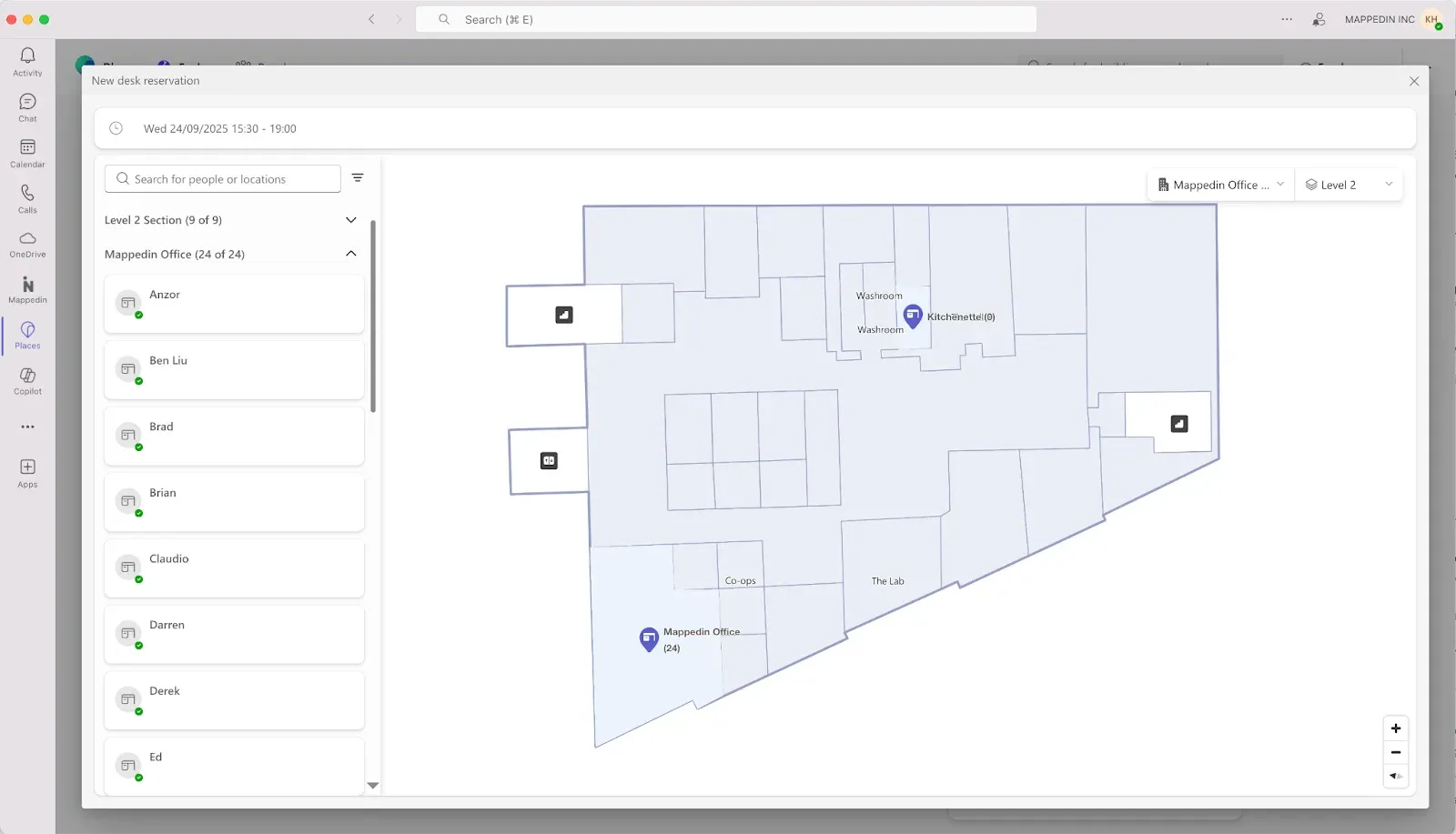This screenshot has height=834, width=1456.
Task: Open the KH profile avatar
Action: 1432,19
